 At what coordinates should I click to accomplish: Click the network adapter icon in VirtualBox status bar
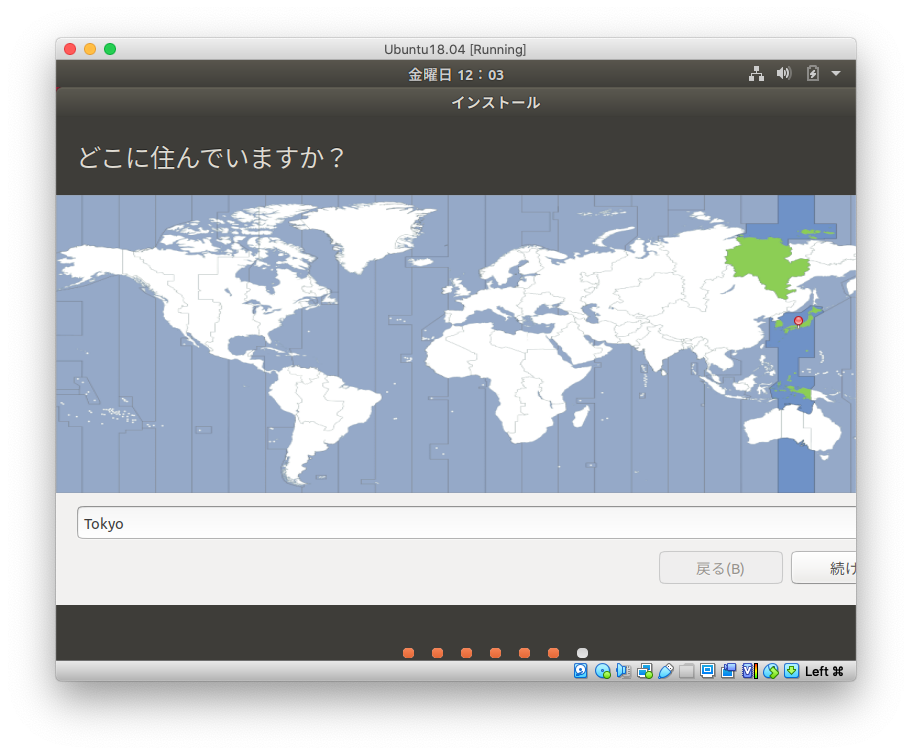pos(645,671)
